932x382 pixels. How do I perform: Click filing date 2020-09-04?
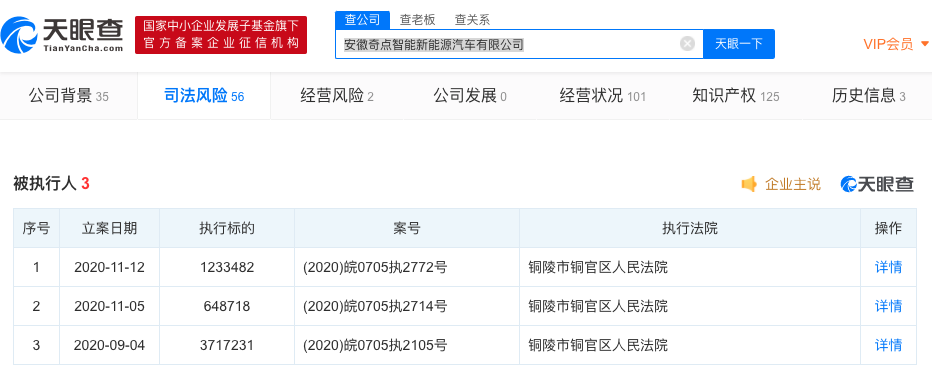point(109,345)
